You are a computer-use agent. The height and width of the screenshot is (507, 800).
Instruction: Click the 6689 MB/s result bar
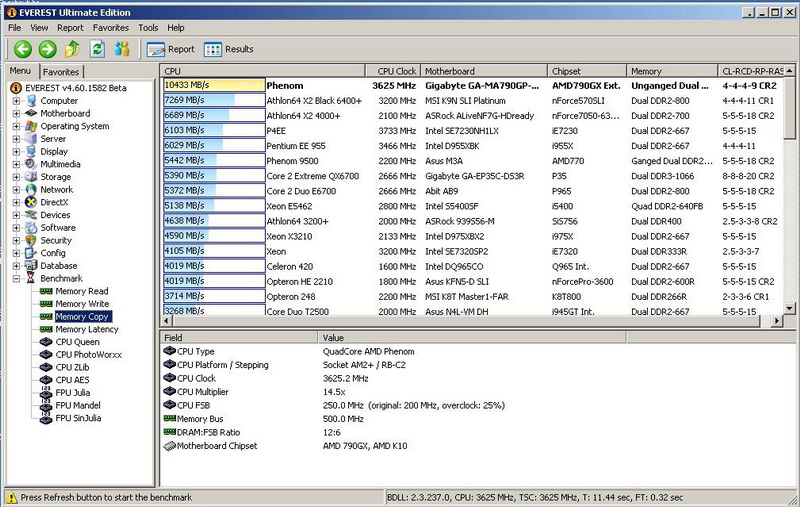click(x=214, y=115)
